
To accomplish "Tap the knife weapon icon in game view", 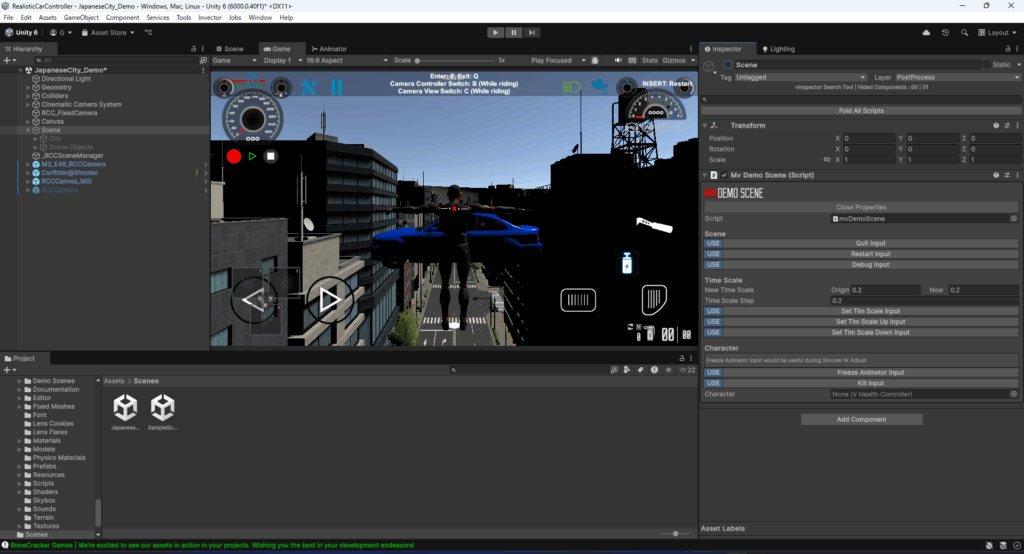I will [x=654, y=225].
